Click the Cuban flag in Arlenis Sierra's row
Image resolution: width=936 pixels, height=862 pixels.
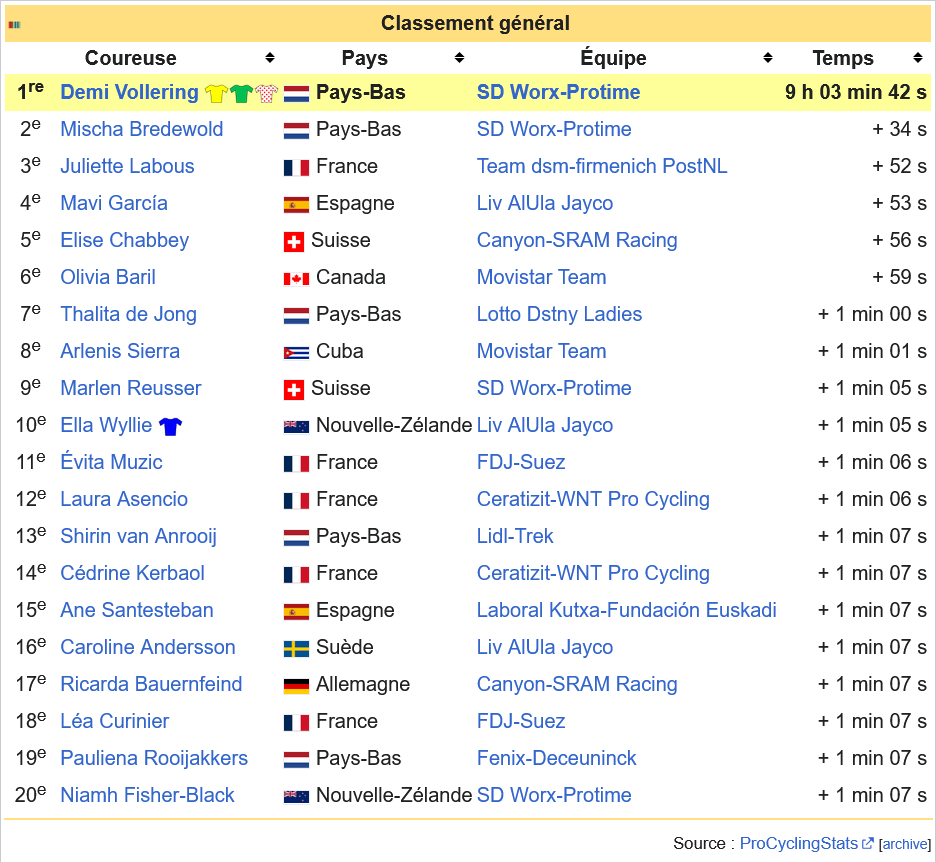pos(296,353)
